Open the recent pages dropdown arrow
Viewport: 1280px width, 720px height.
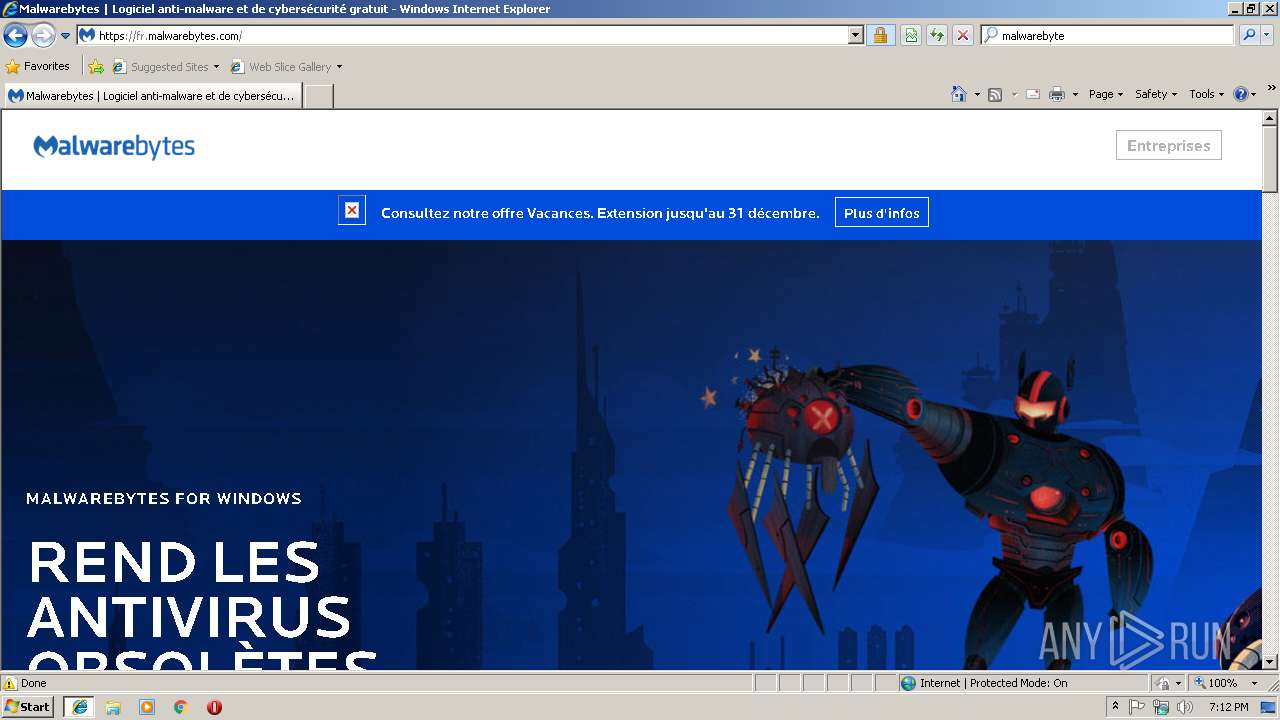pyautogui.click(x=66, y=36)
